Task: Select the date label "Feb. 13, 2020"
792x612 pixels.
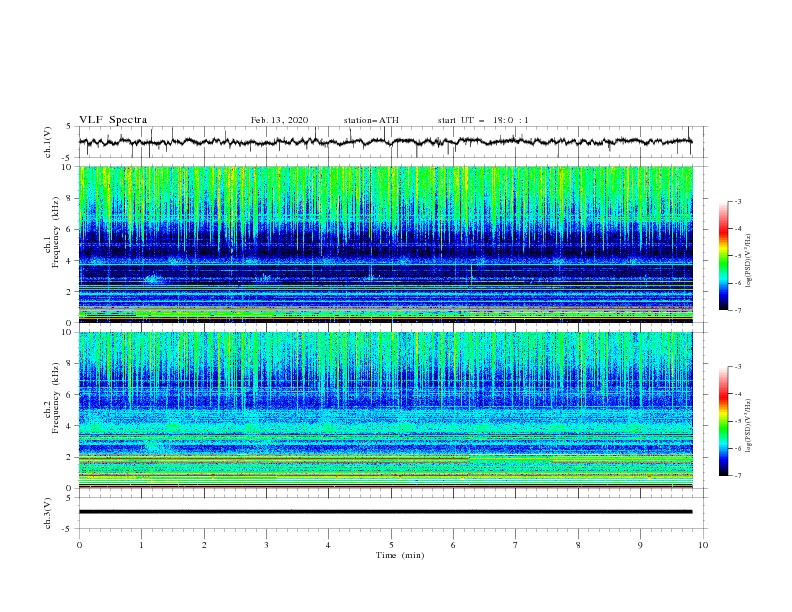Action: pyautogui.click(x=279, y=120)
